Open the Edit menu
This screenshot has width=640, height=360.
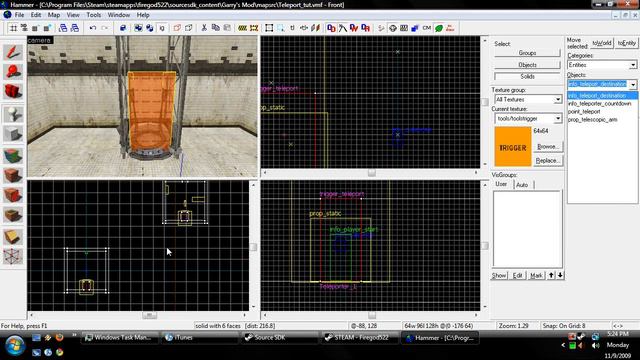[x=36, y=15]
